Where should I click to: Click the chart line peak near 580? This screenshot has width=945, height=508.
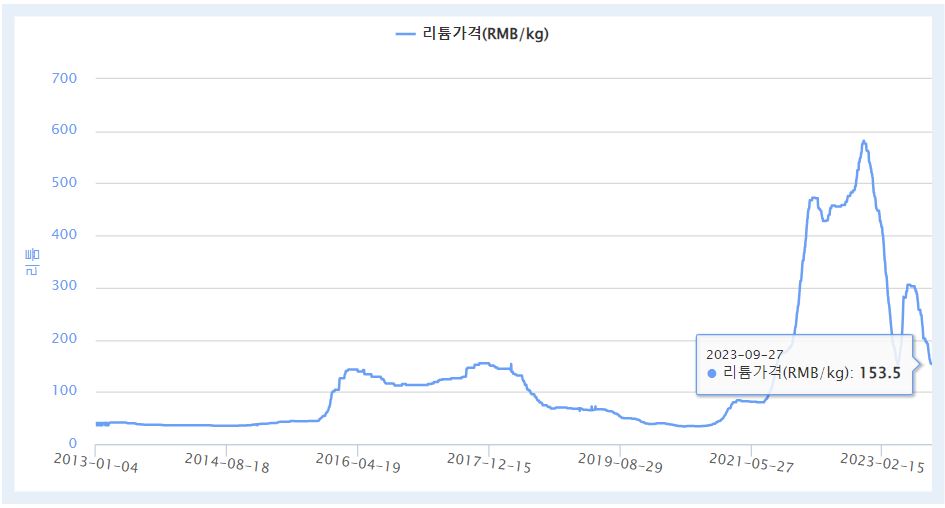click(863, 141)
